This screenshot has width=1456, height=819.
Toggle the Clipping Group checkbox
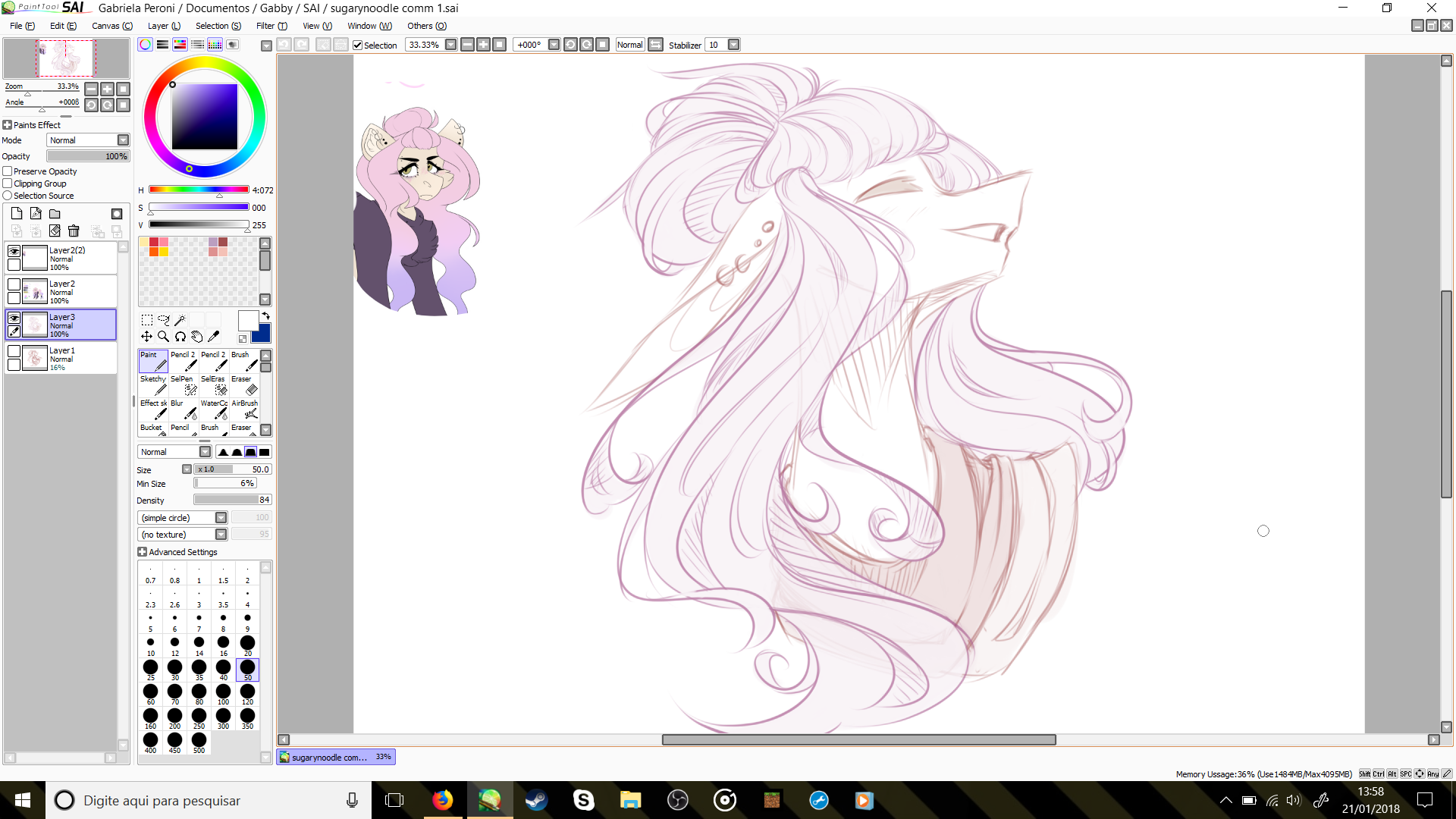coord(8,184)
